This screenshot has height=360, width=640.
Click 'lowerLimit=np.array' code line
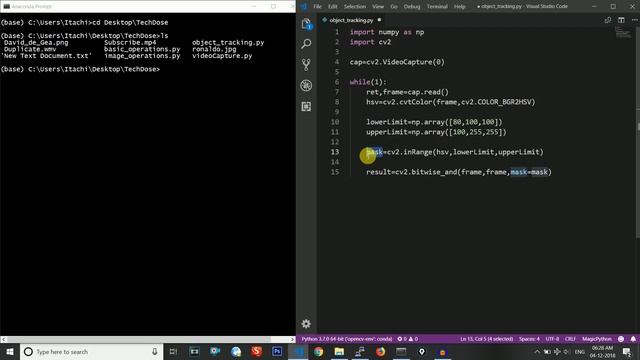[x=434, y=122]
